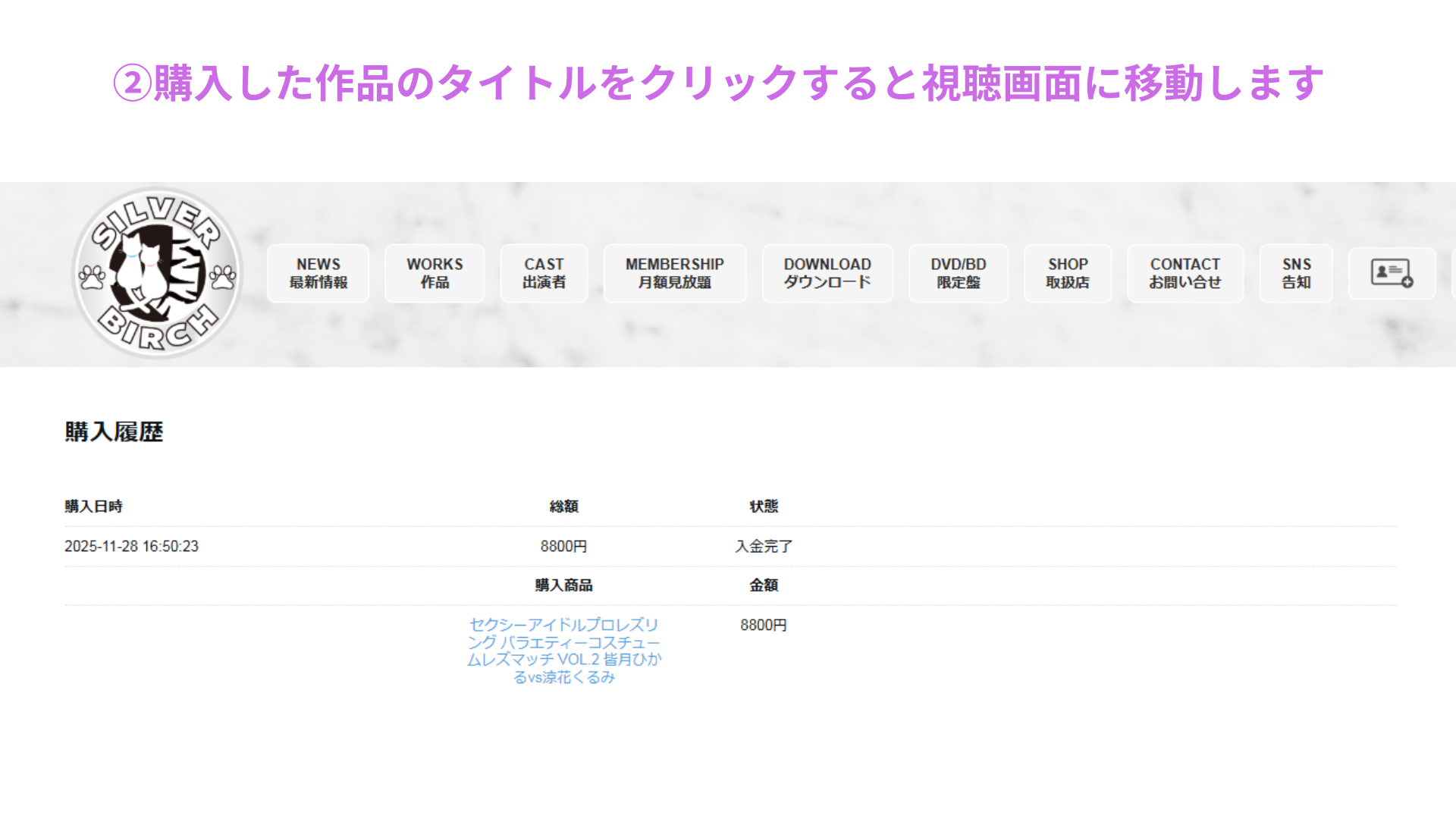Open the SHOP 取扱店 page
This screenshot has width=1456, height=819.
click(1068, 273)
